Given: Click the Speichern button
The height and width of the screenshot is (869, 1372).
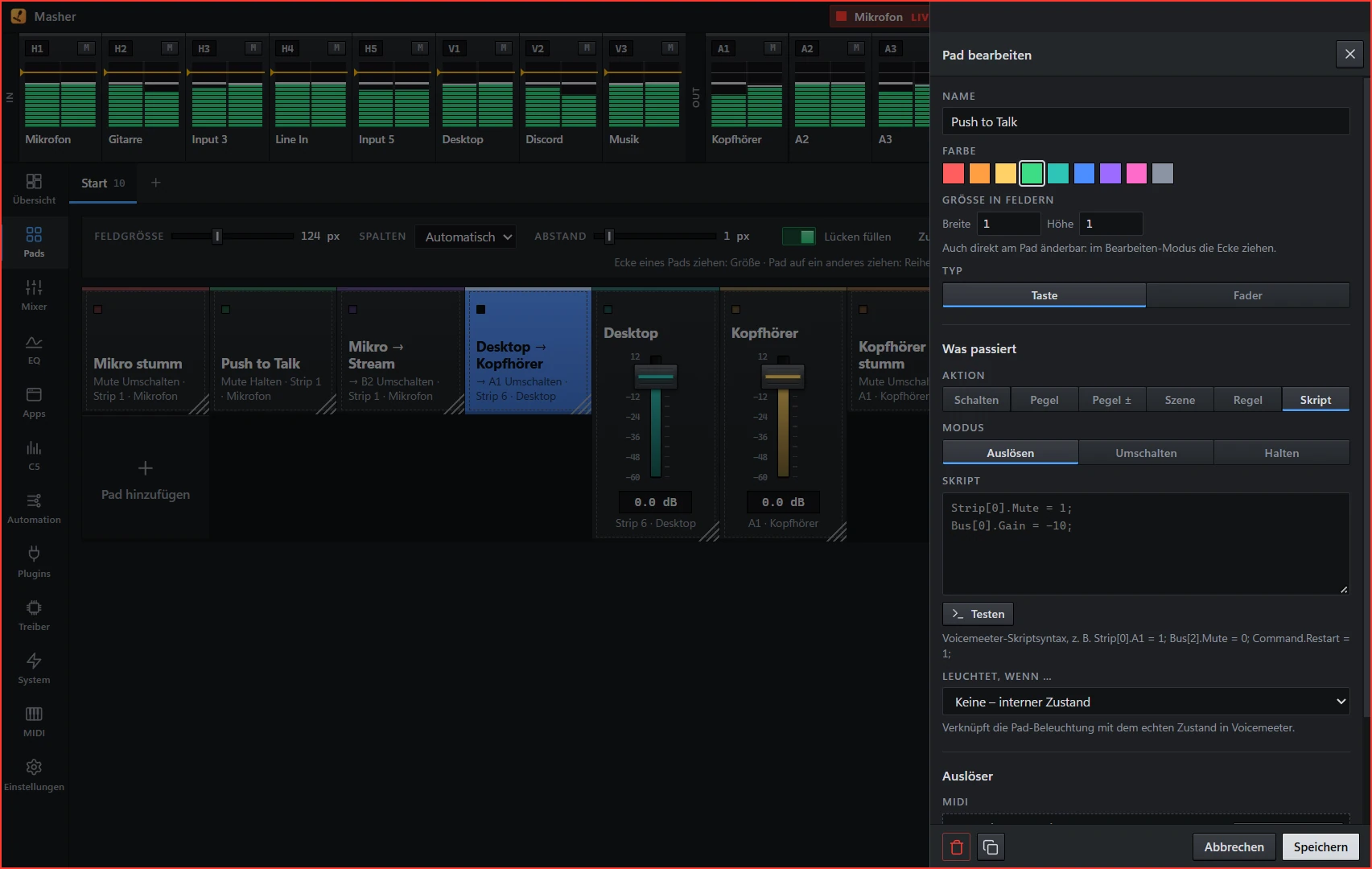Looking at the screenshot, I should (1320, 846).
